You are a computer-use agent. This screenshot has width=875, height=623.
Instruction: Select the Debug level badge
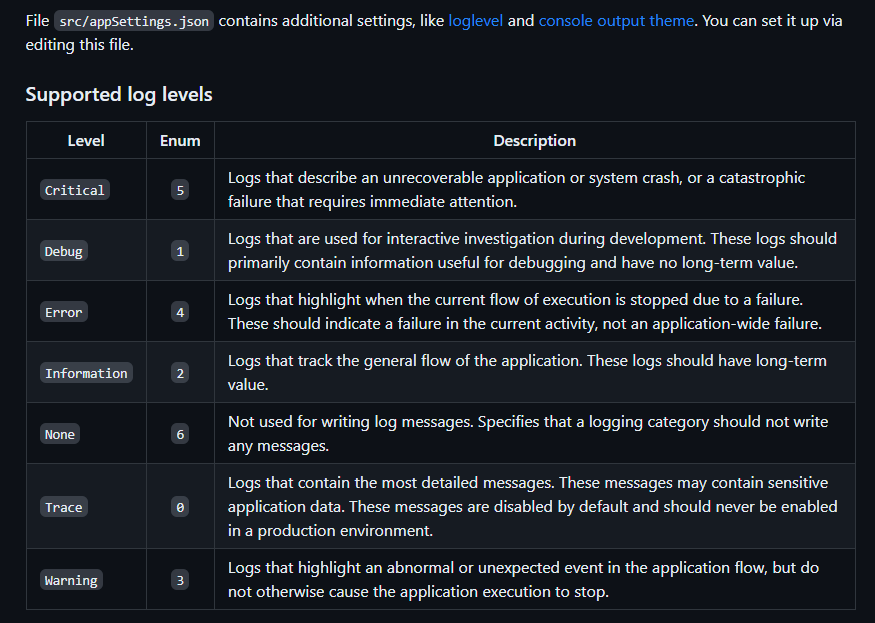pyautogui.click(x=64, y=251)
